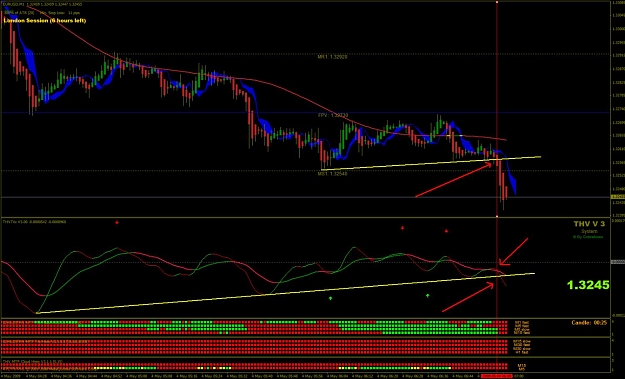Viewport: 625px width, 379px height.
Task: Click the large green 1.3245 price readout
Action: 588,285
